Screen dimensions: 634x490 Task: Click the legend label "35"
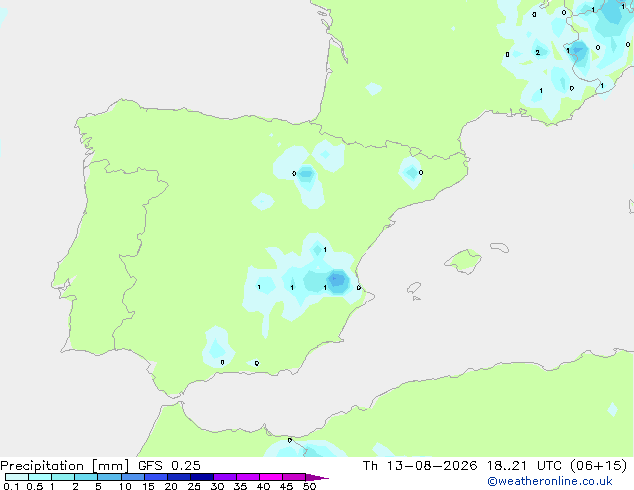coord(240,486)
